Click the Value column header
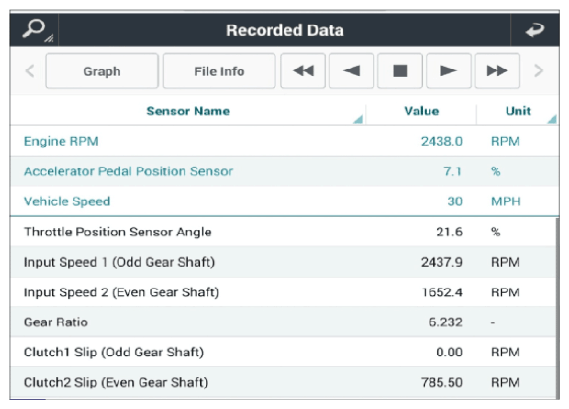The image size is (569, 409). tap(421, 111)
